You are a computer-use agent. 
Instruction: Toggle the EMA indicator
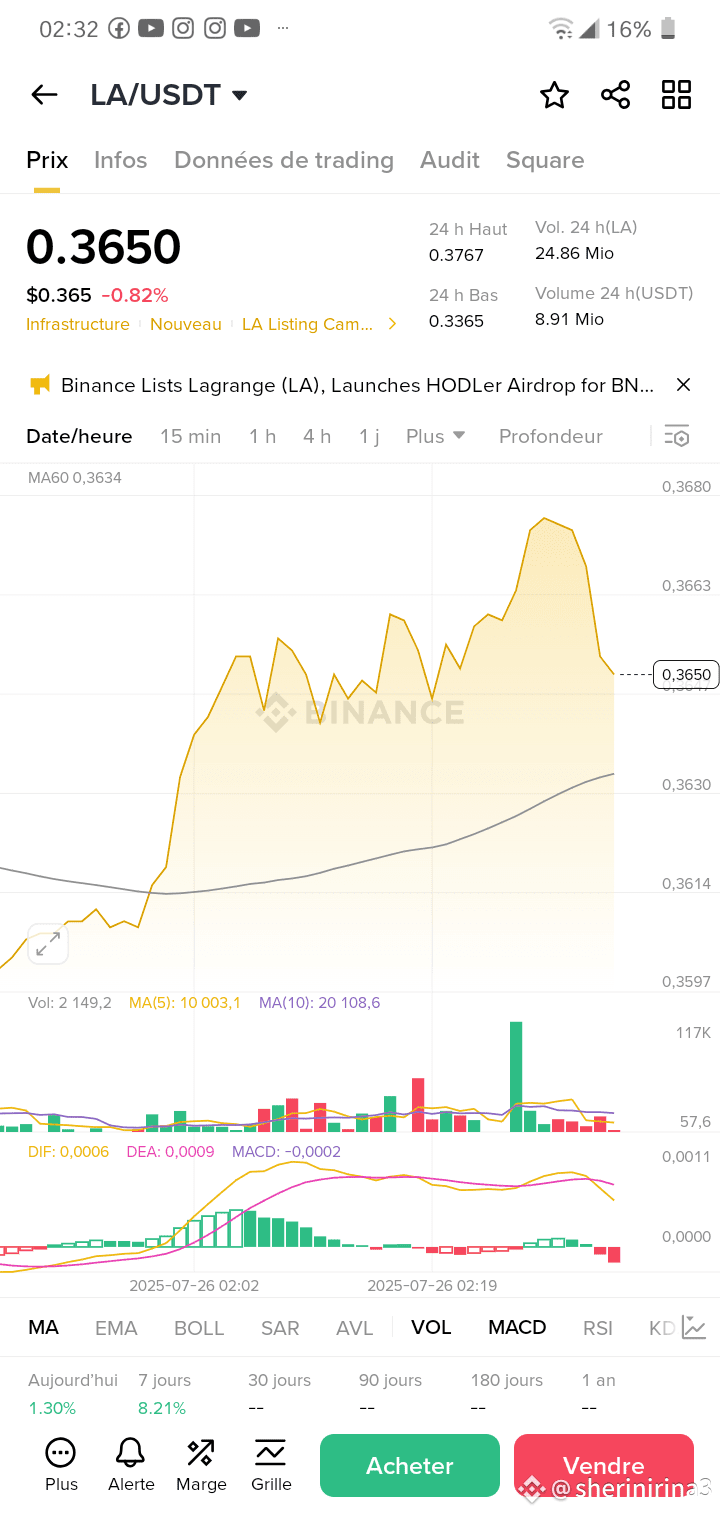pyautogui.click(x=116, y=1328)
